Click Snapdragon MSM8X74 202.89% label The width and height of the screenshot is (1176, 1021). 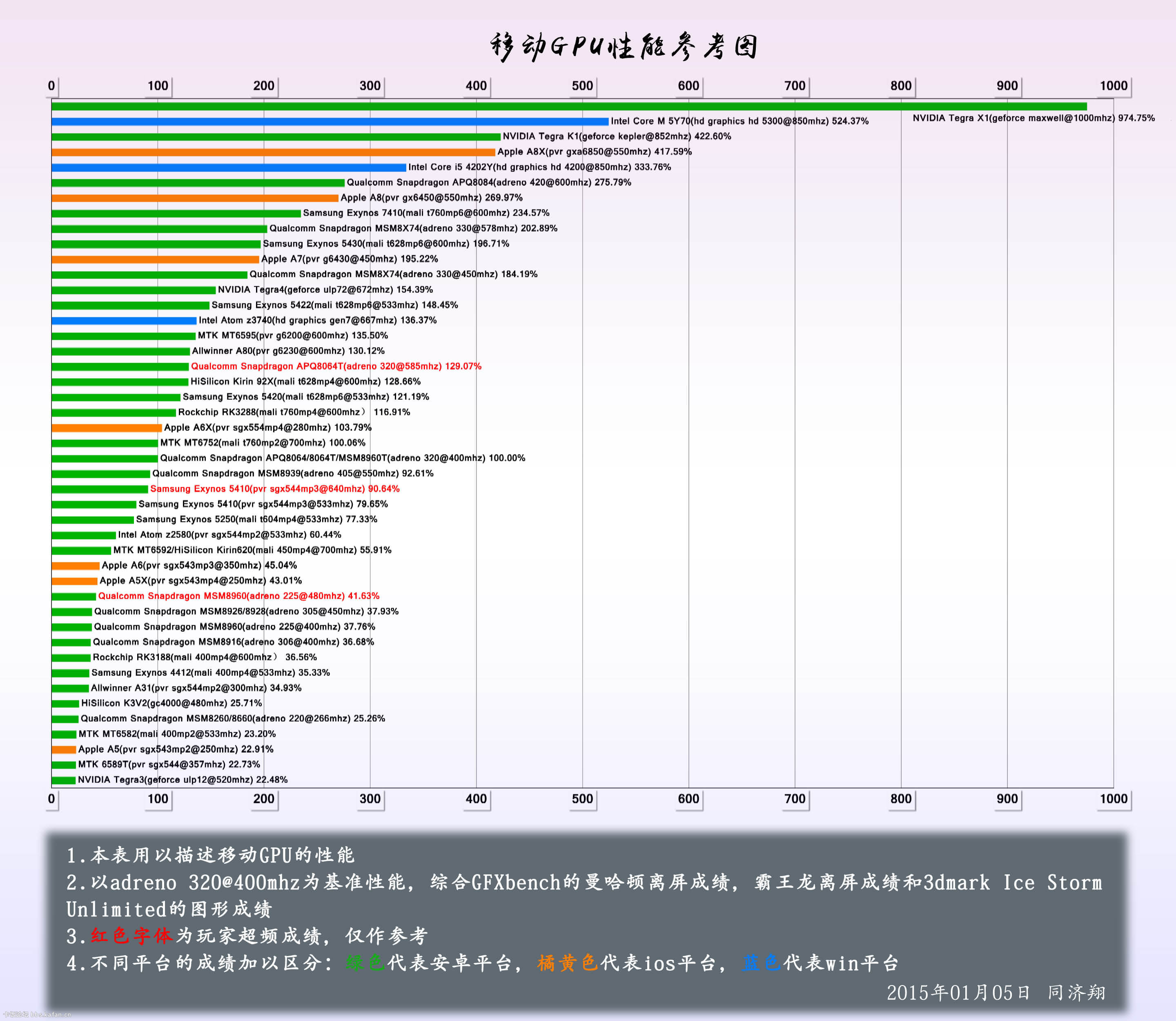pyautogui.click(x=413, y=228)
